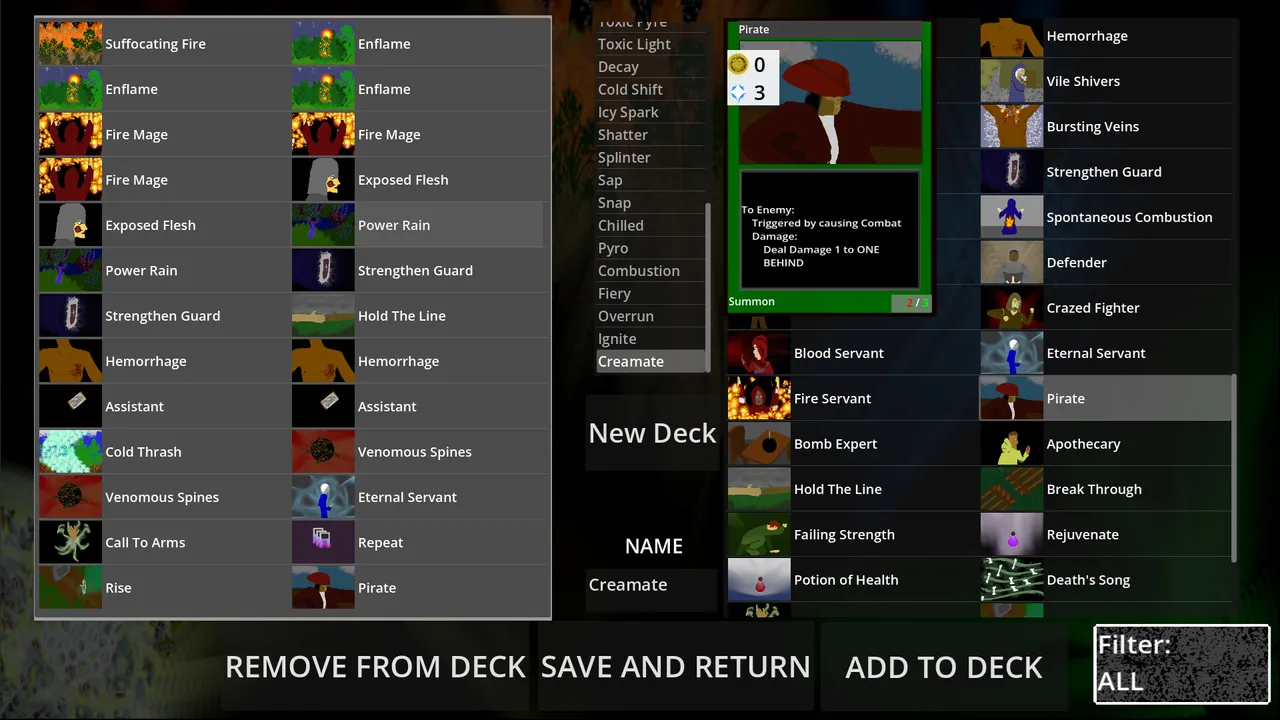This screenshot has width=1280, height=720.
Task: Click the REMOVE FROM DECK button
Action: [375, 667]
